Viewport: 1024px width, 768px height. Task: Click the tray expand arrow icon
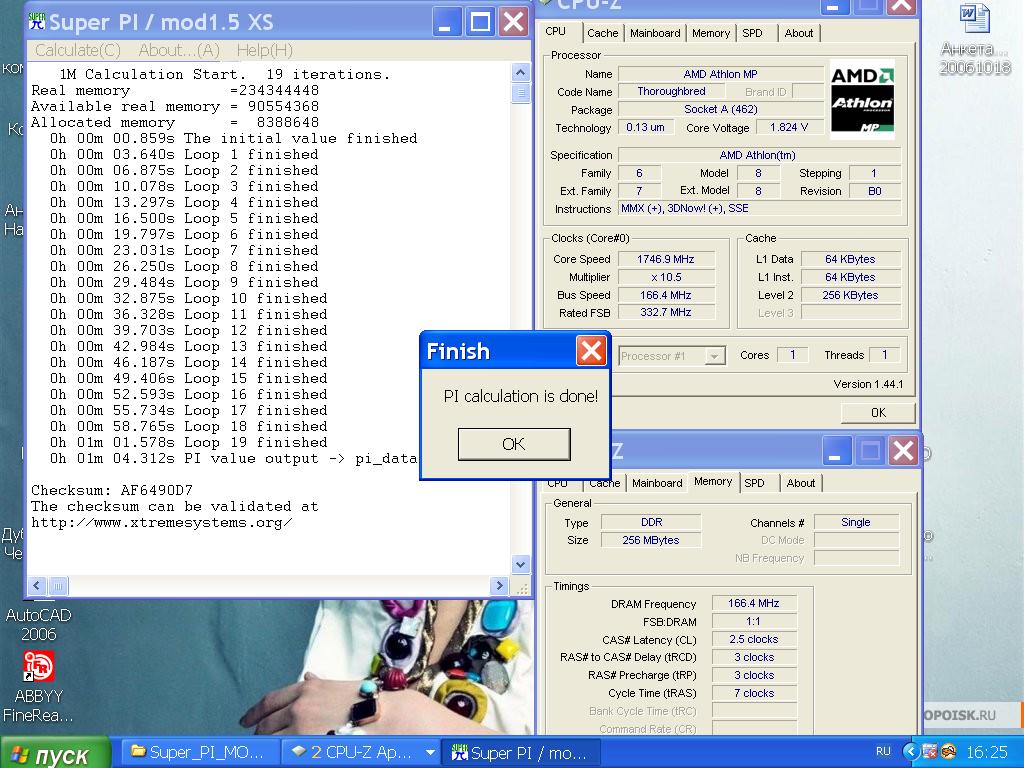coord(910,752)
